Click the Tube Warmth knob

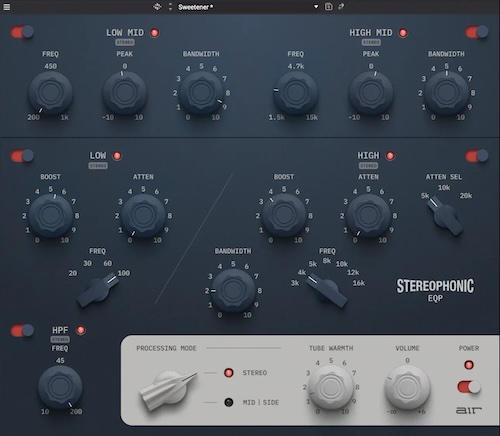point(331,388)
